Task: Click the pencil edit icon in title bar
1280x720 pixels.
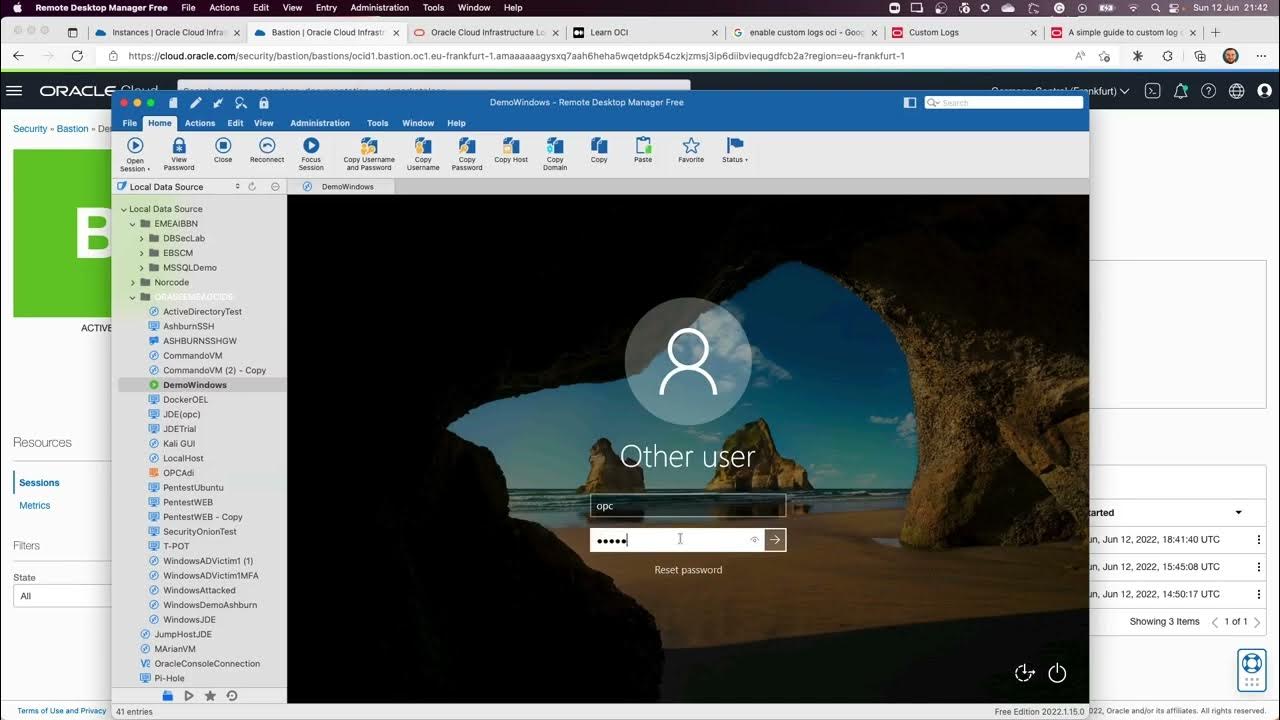Action: (x=196, y=102)
